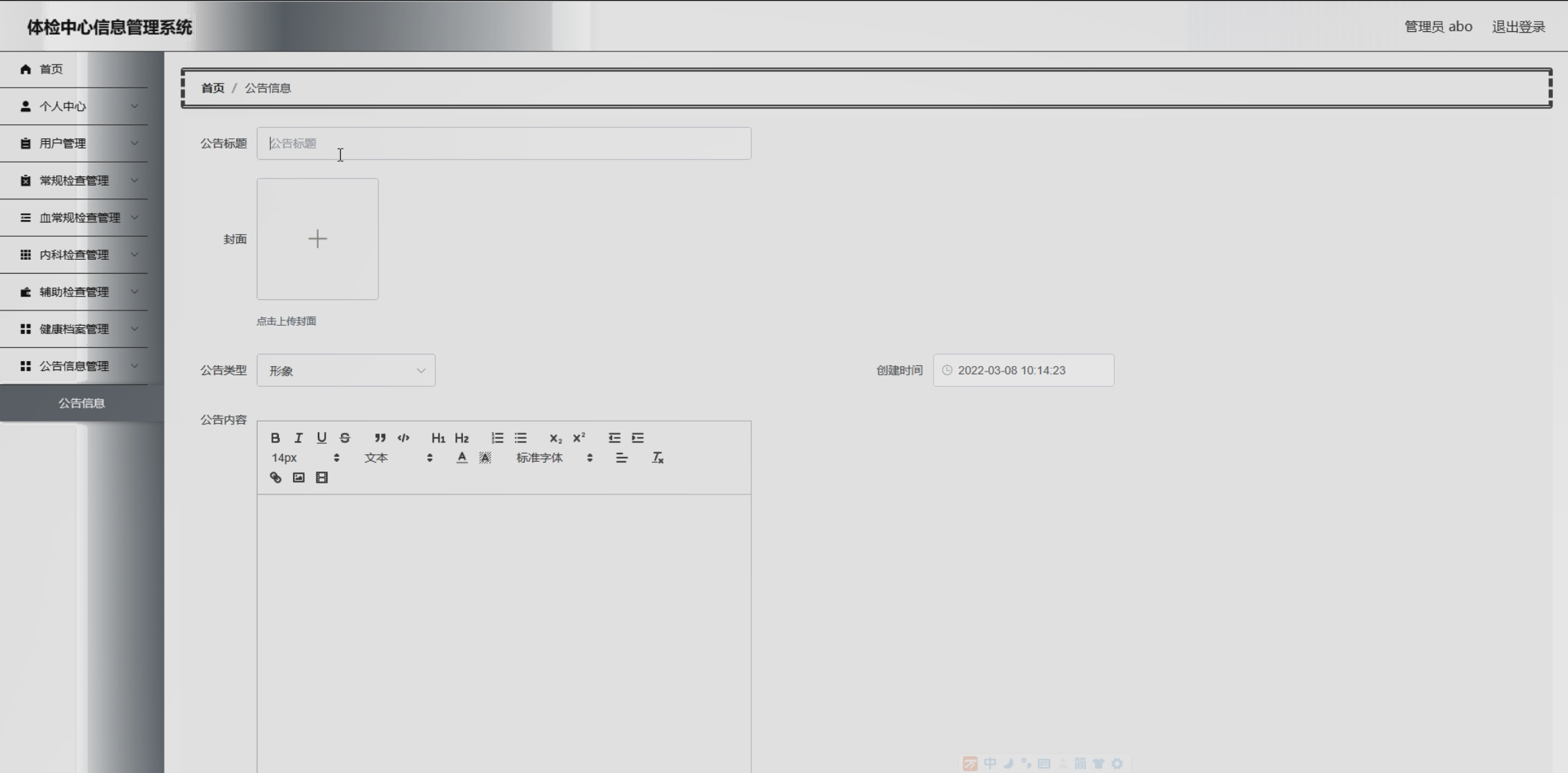Create an ordered numbered list
Image resolution: width=1568 pixels, height=773 pixels.
click(x=497, y=438)
